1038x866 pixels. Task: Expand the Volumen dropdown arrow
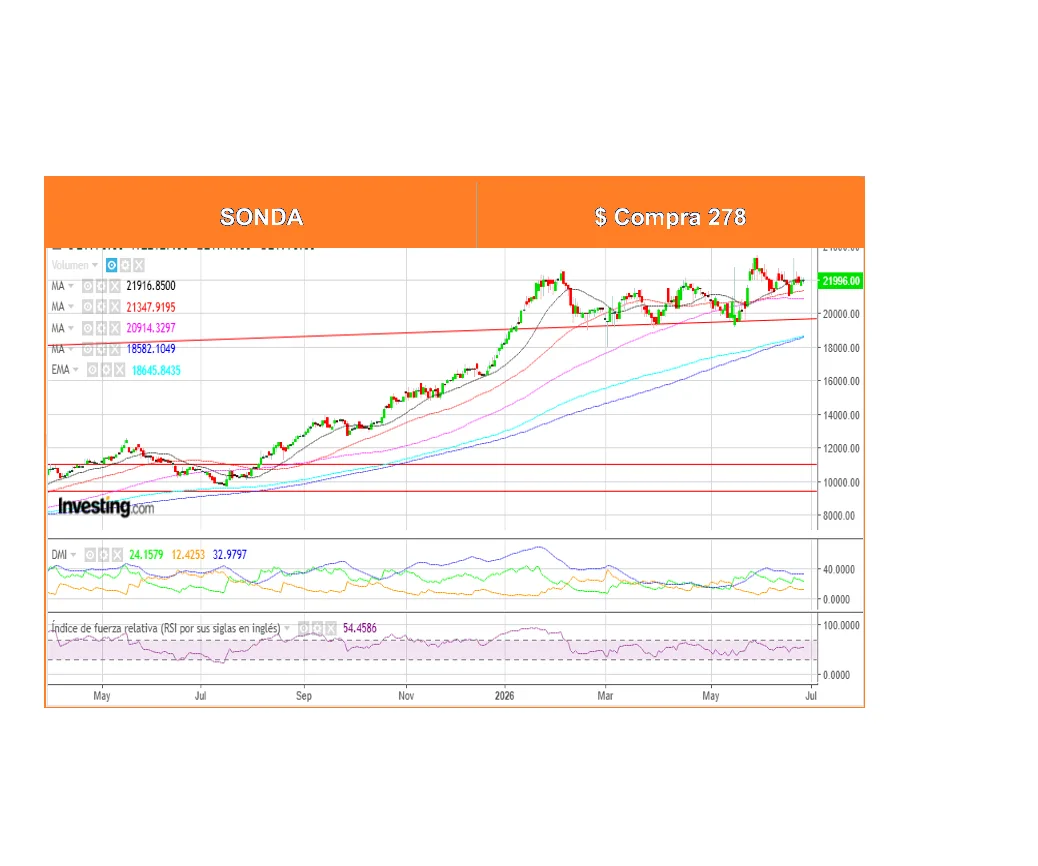pyautogui.click(x=95, y=265)
